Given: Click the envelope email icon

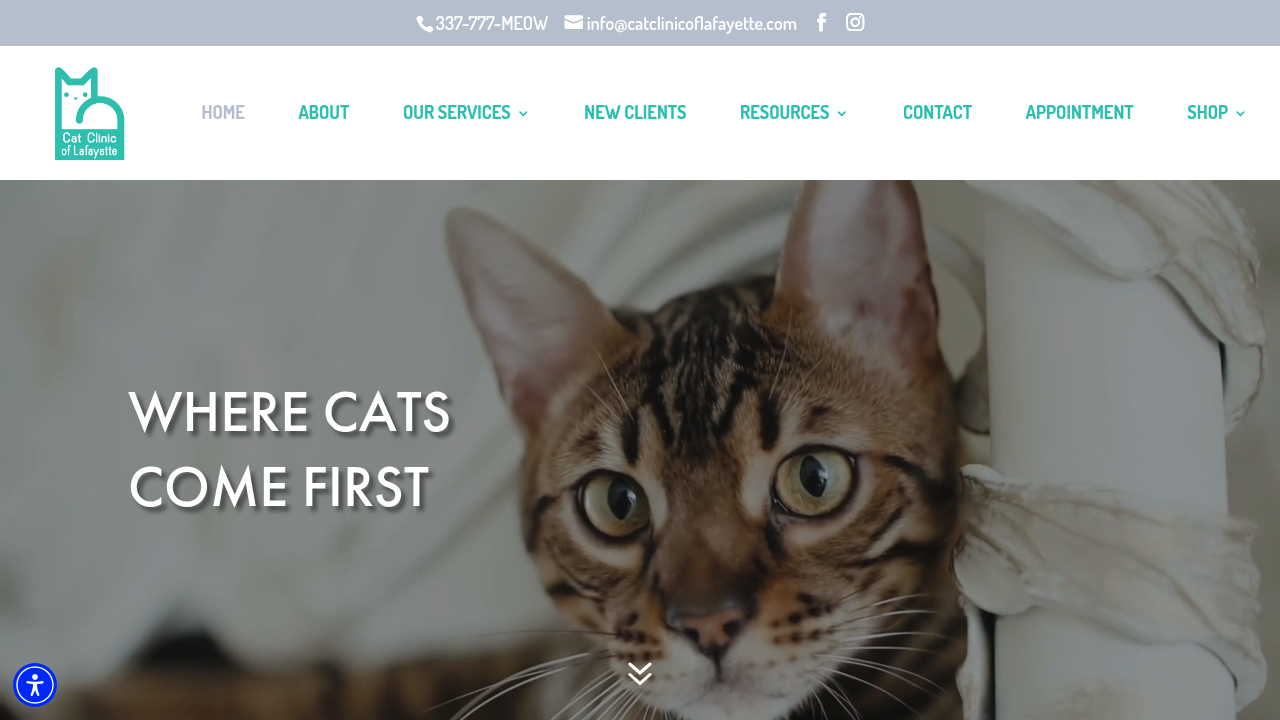Looking at the screenshot, I should pyautogui.click(x=574, y=22).
